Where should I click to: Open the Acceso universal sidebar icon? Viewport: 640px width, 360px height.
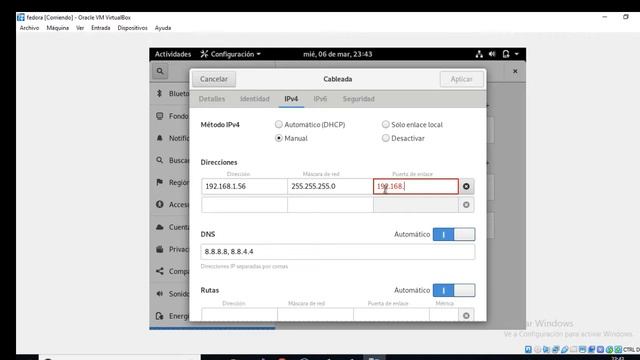coord(160,204)
